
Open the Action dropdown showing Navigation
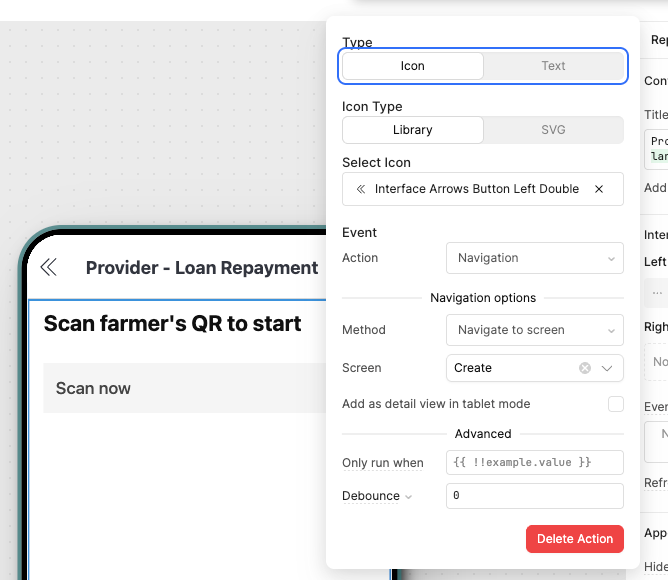coord(534,258)
